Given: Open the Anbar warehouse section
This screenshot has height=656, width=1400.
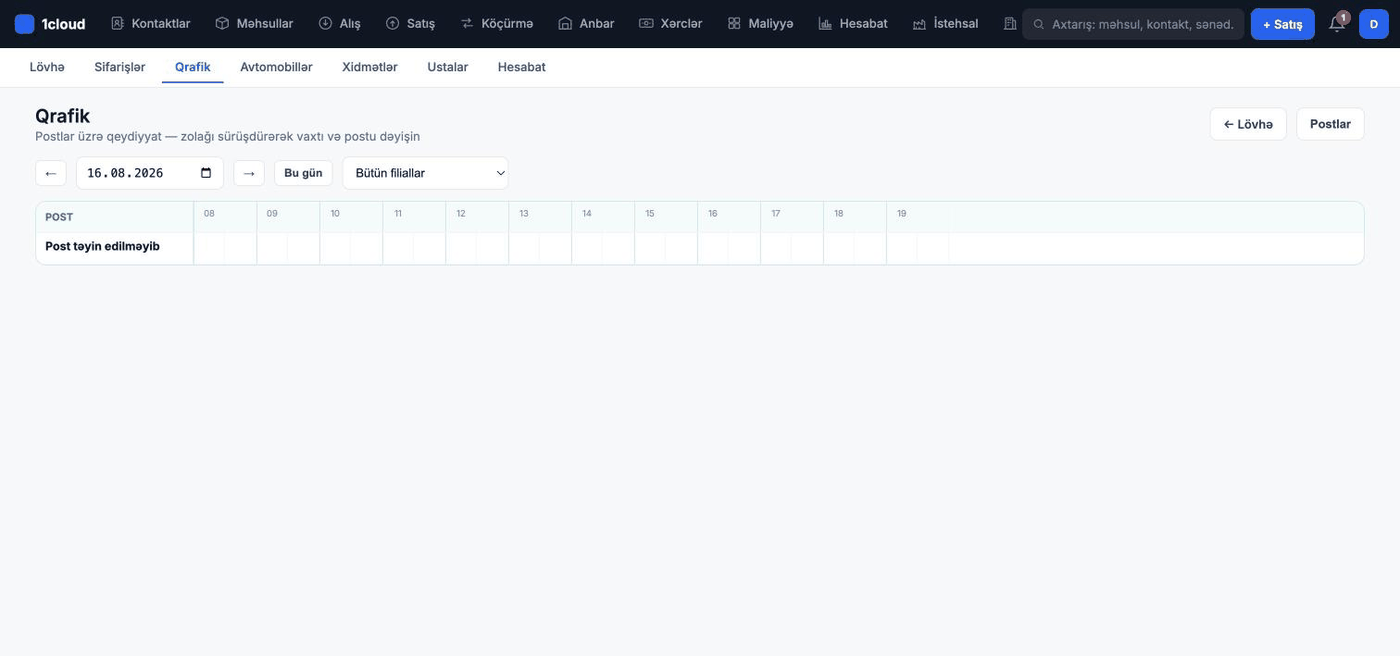Looking at the screenshot, I should 586,23.
